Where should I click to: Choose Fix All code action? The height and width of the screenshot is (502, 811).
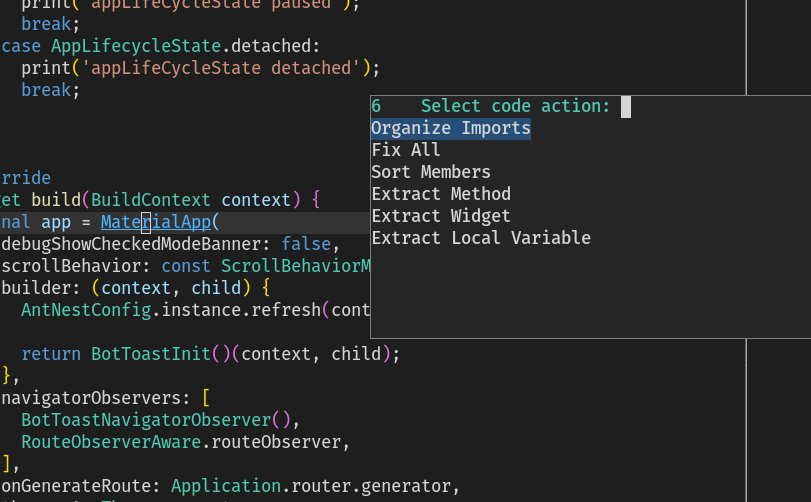coord(406,150)
